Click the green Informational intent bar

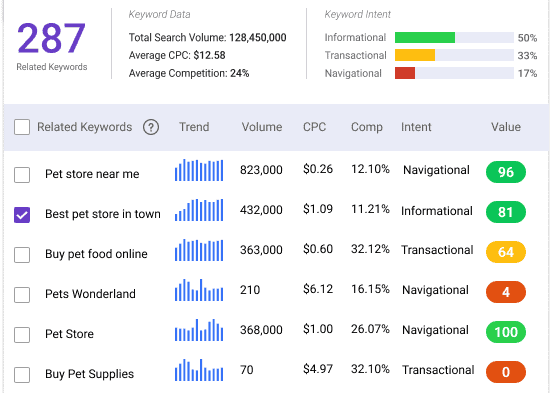(x=425, y=37)
